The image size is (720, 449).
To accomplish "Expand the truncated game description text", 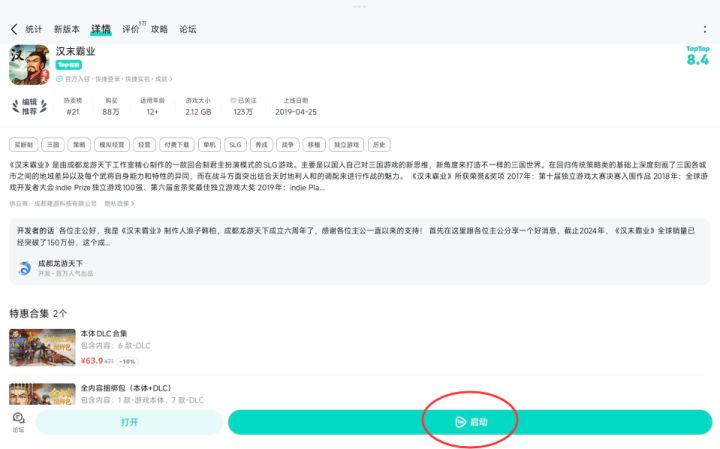I will [358, 176].
